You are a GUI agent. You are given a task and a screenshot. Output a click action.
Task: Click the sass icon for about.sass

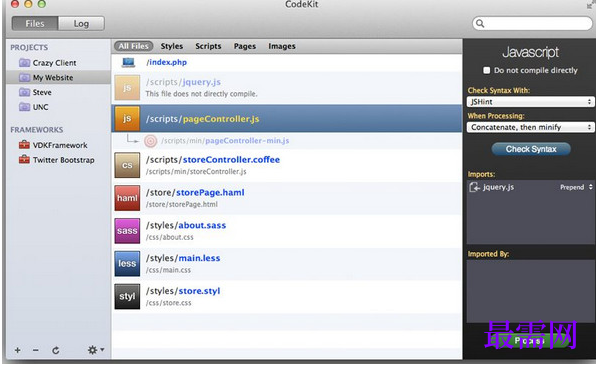click(127, 231)
